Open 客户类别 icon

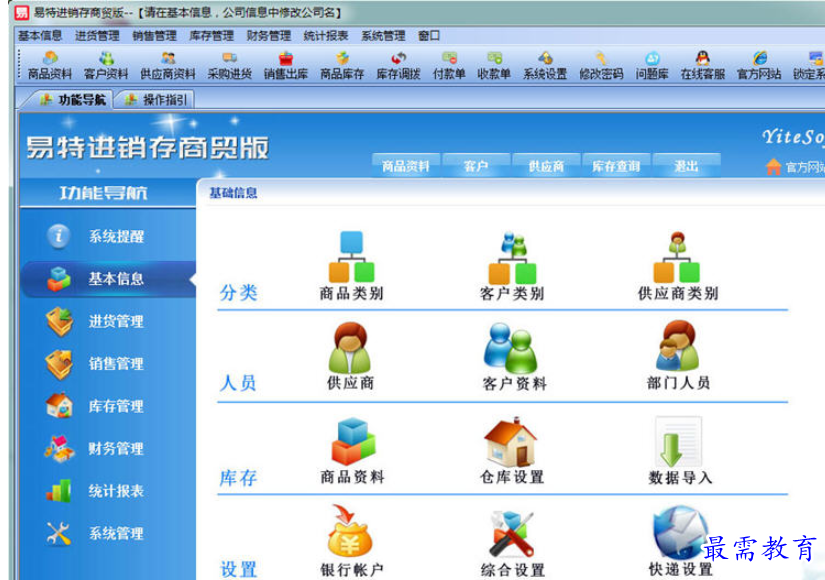pos(512,266)
